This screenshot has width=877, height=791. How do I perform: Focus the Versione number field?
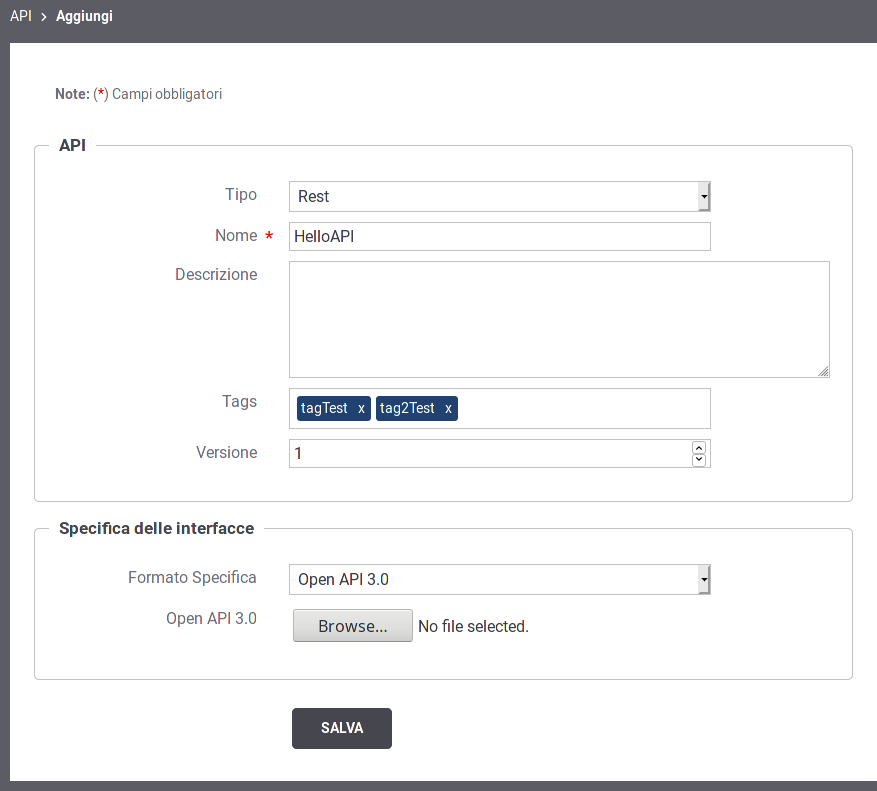point(489,453)
